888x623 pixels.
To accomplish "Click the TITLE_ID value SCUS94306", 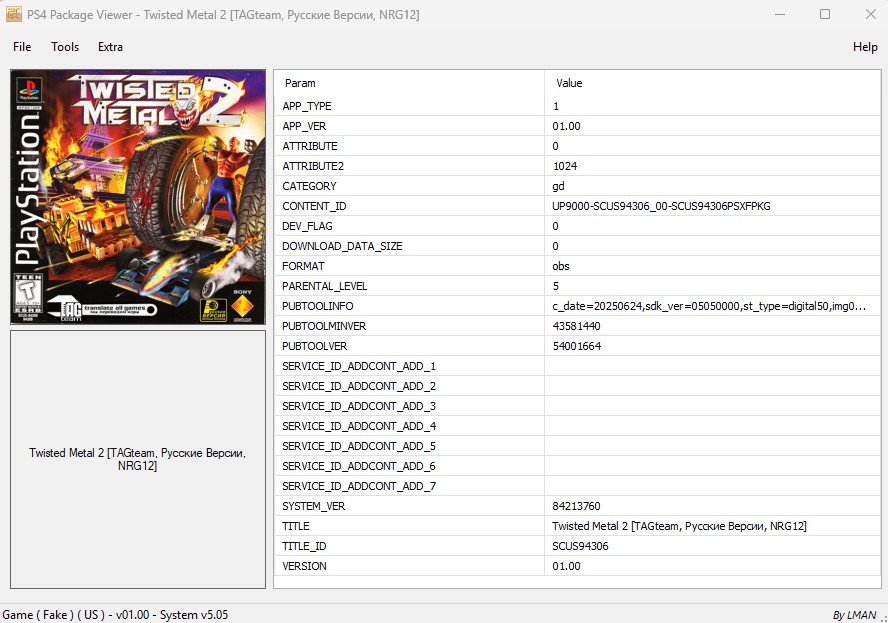I will (580, 547).
